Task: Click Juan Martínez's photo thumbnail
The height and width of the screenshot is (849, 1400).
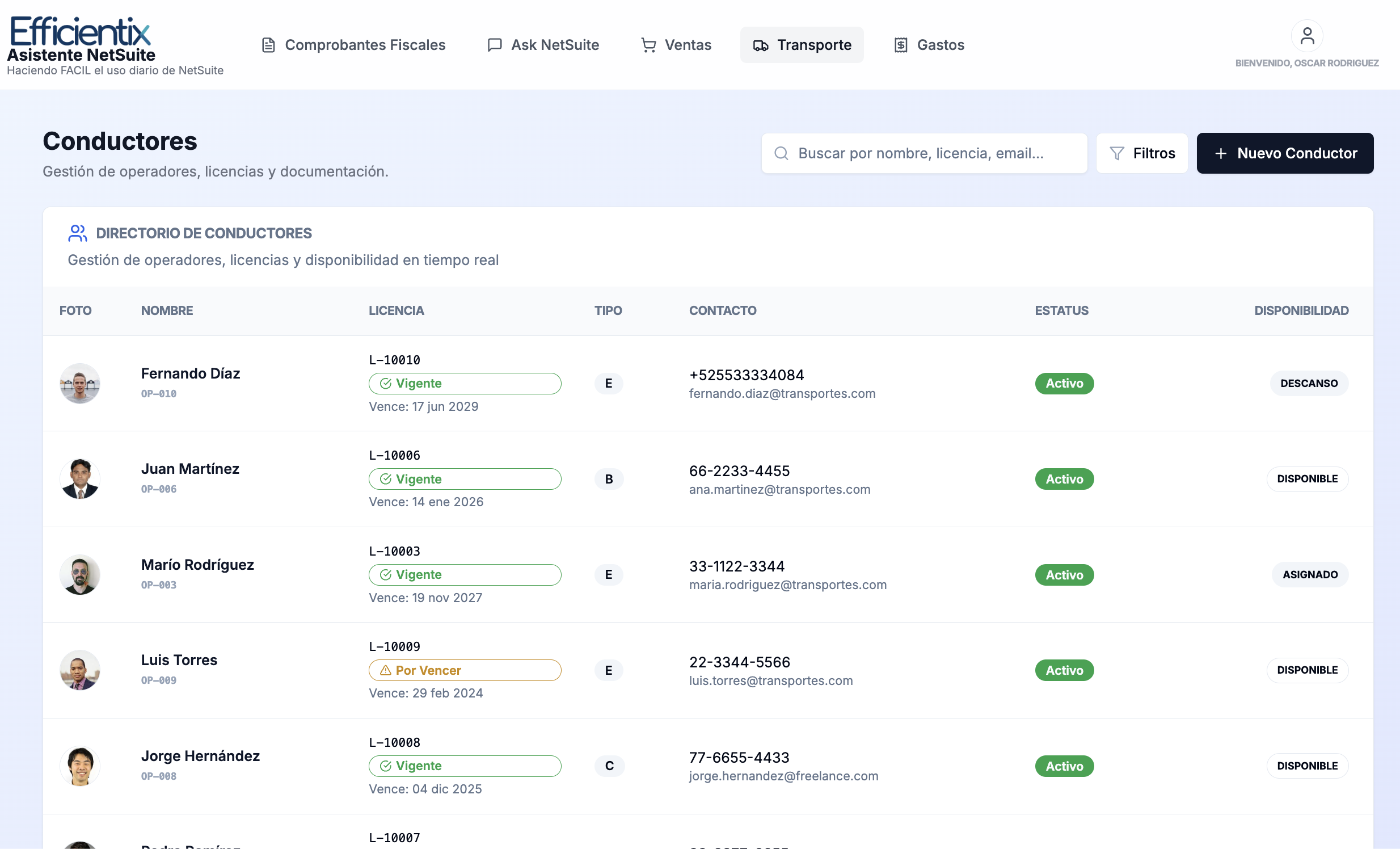Action: click(x=80, y=479)
